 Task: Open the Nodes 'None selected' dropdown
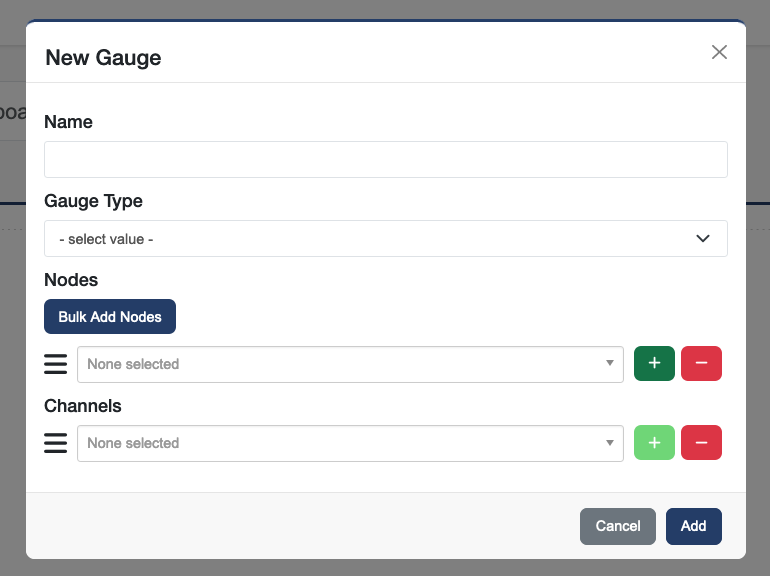click(x=340, y=364)
